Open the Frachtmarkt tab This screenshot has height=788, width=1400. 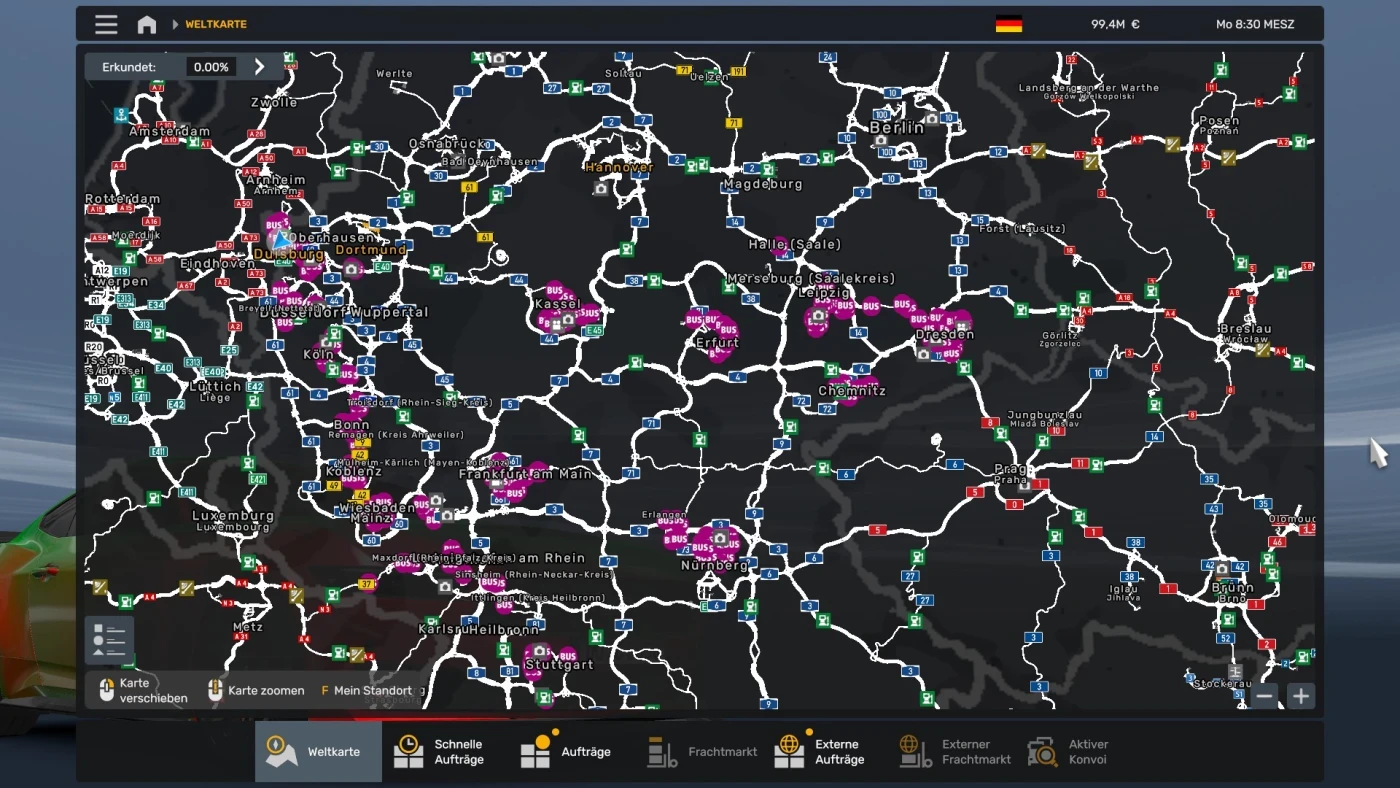tap(702, 752)
